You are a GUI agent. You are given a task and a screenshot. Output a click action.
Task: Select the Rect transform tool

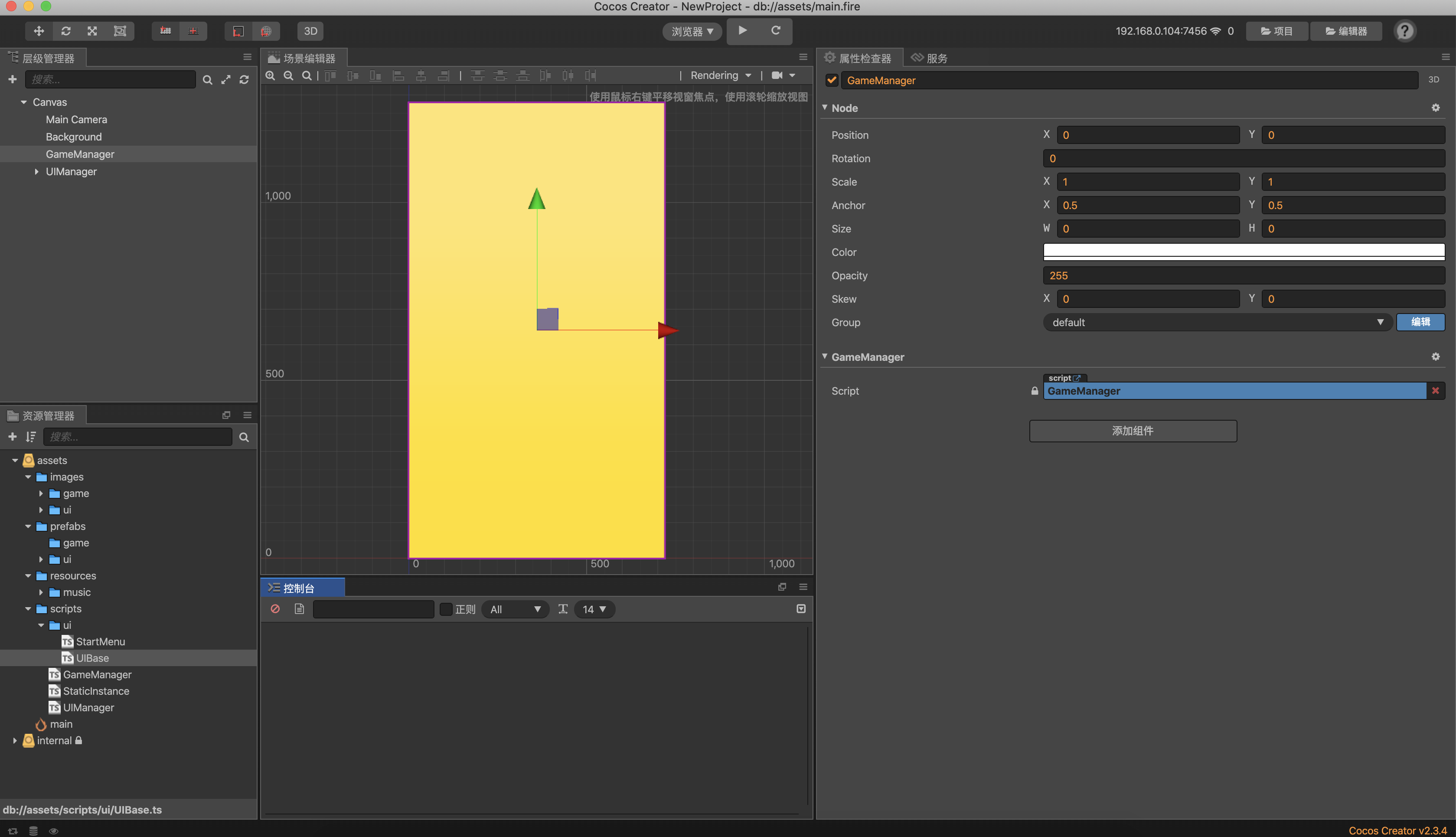point(120,31)
